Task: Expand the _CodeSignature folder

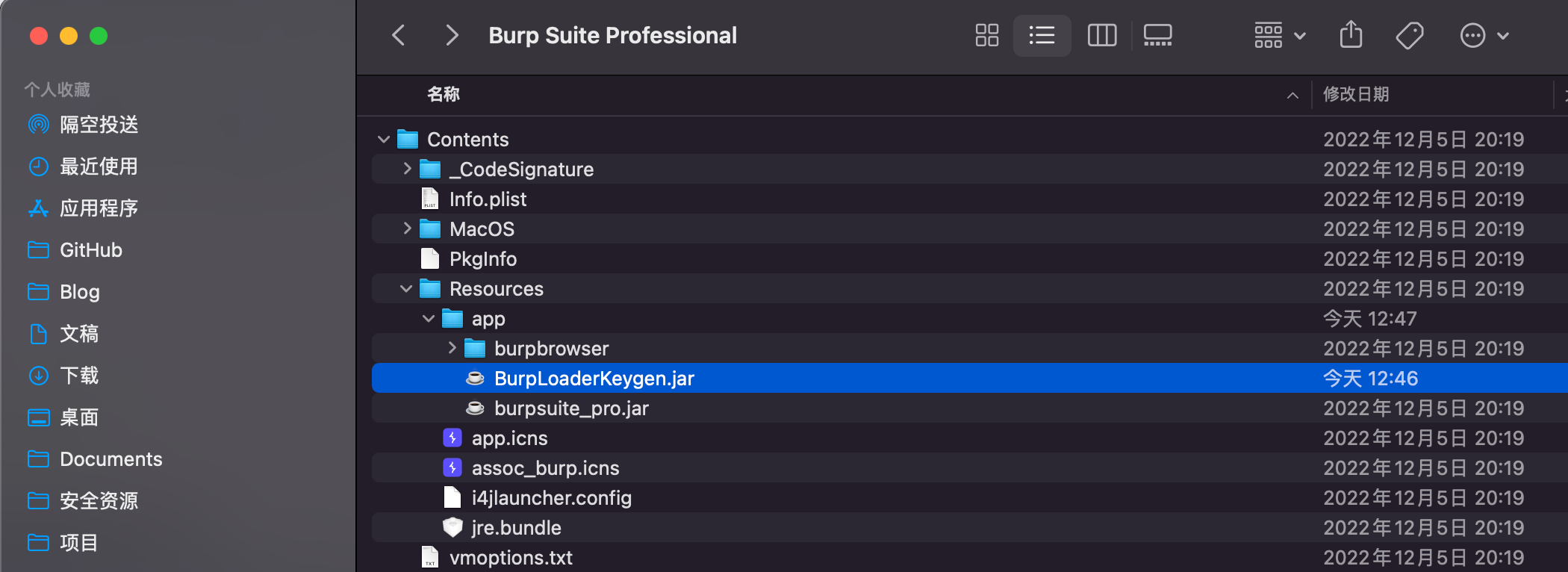Action: (406, 169)
